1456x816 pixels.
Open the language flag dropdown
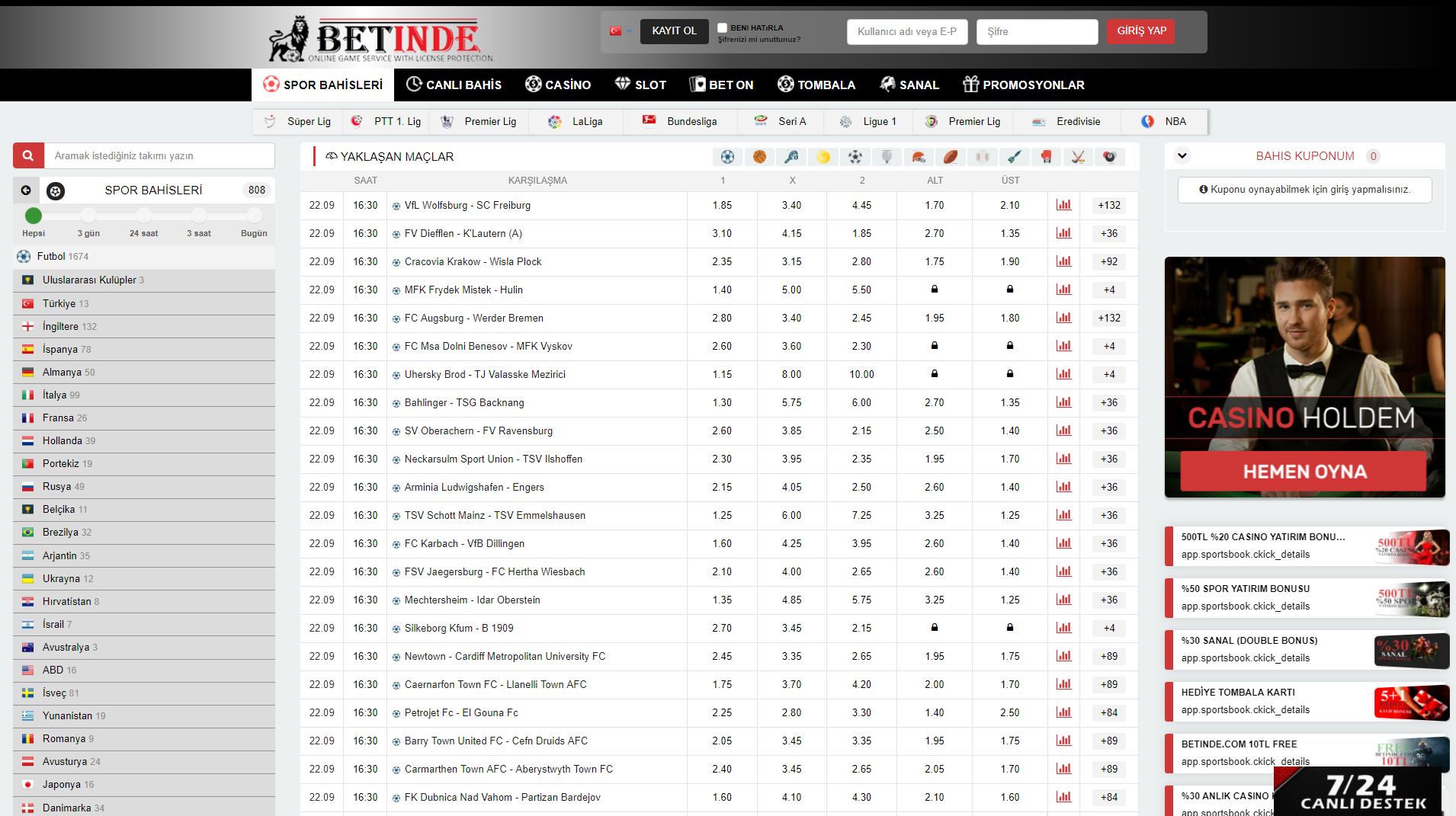point(620,31)
